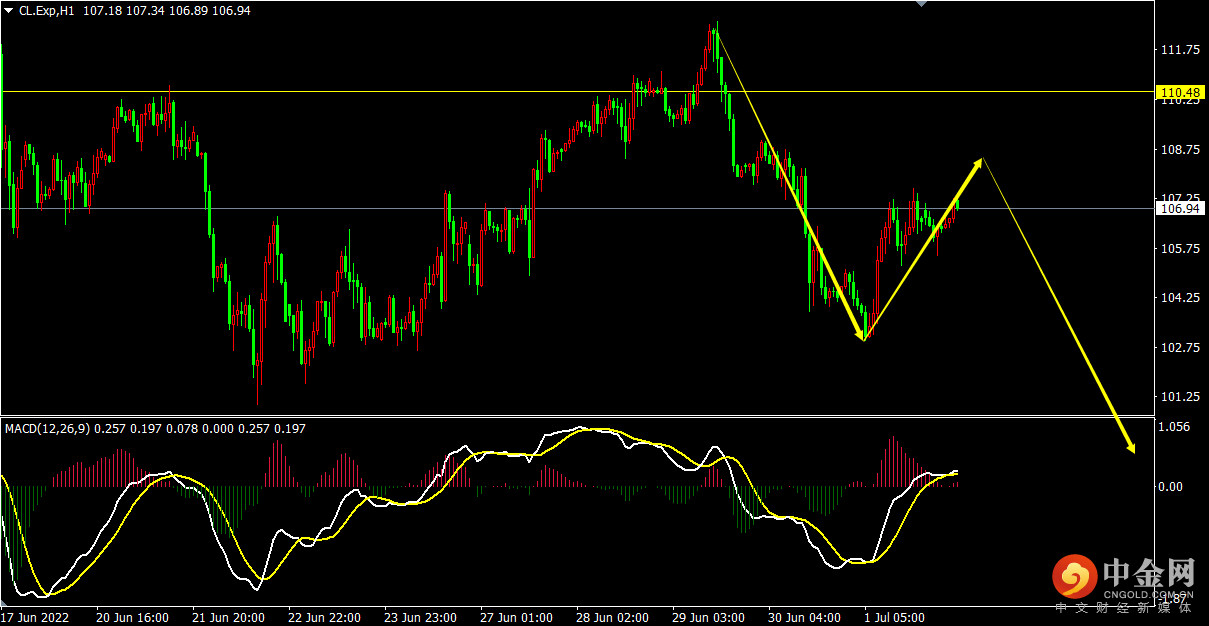Click the 111.75 price axis value
The height and width of the screenshot is (626, 1209).
click(1180, 50)
